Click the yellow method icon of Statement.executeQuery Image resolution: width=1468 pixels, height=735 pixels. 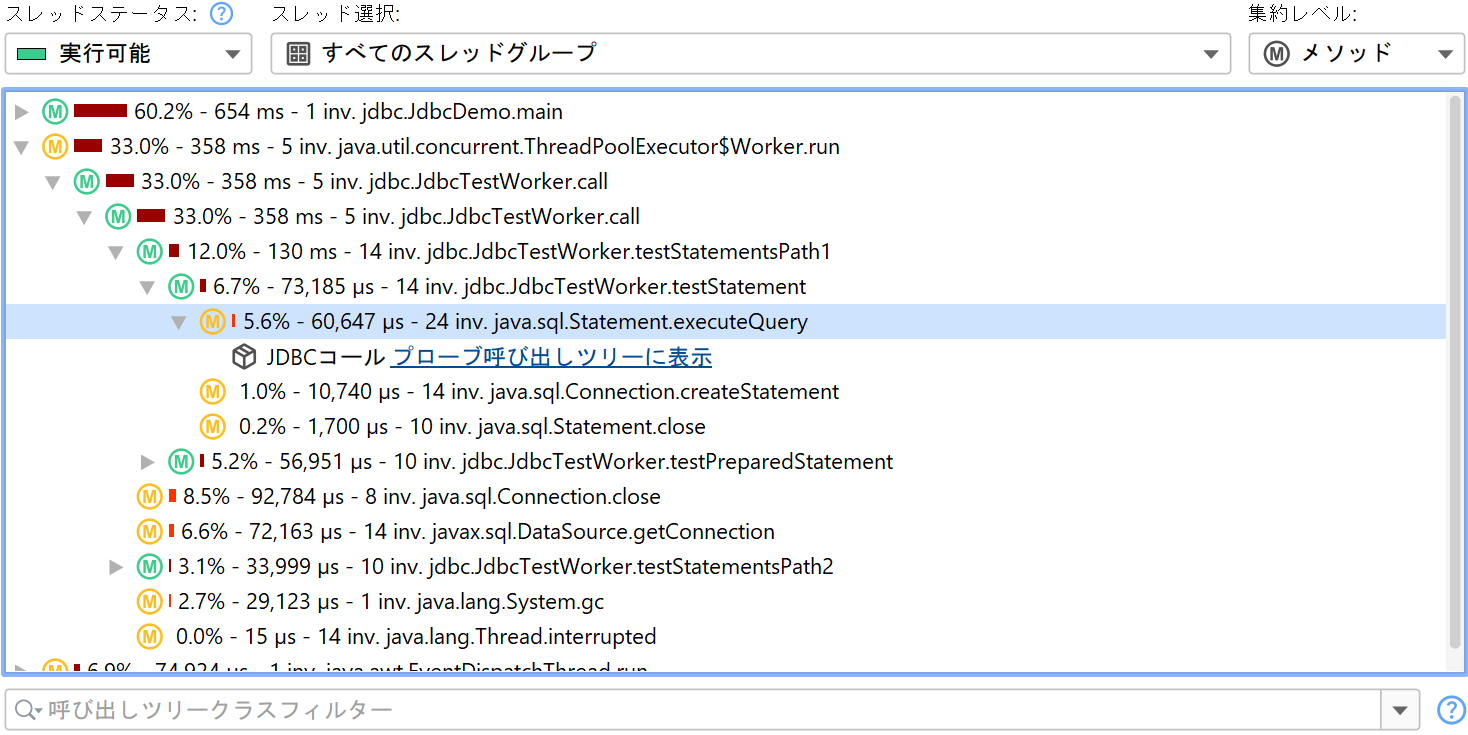click(212, 322)
